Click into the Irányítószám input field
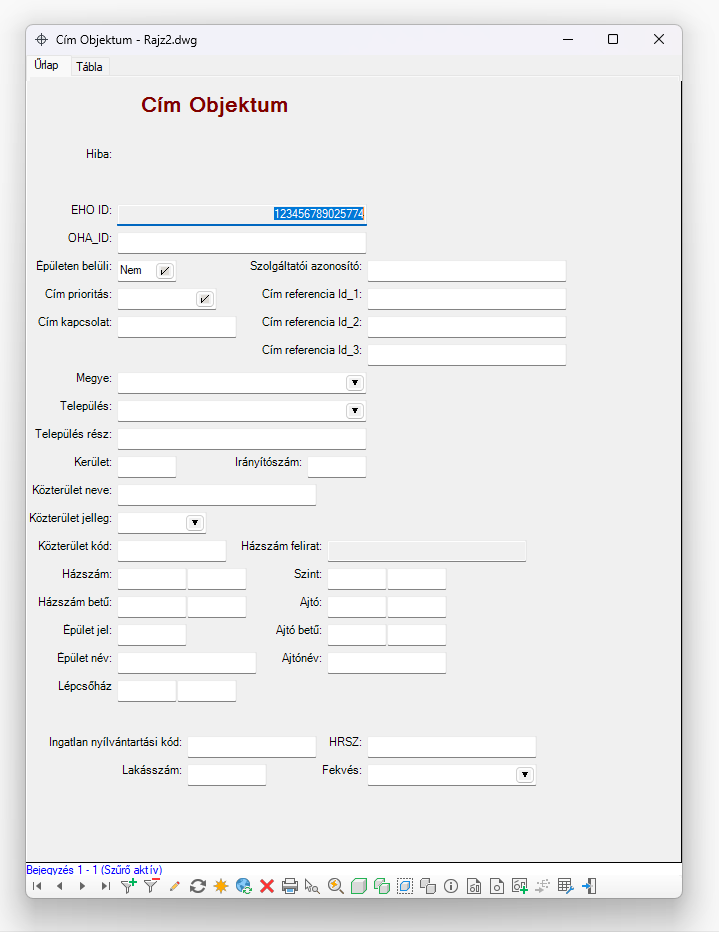The image size is (719, 932). coord(337,467)
